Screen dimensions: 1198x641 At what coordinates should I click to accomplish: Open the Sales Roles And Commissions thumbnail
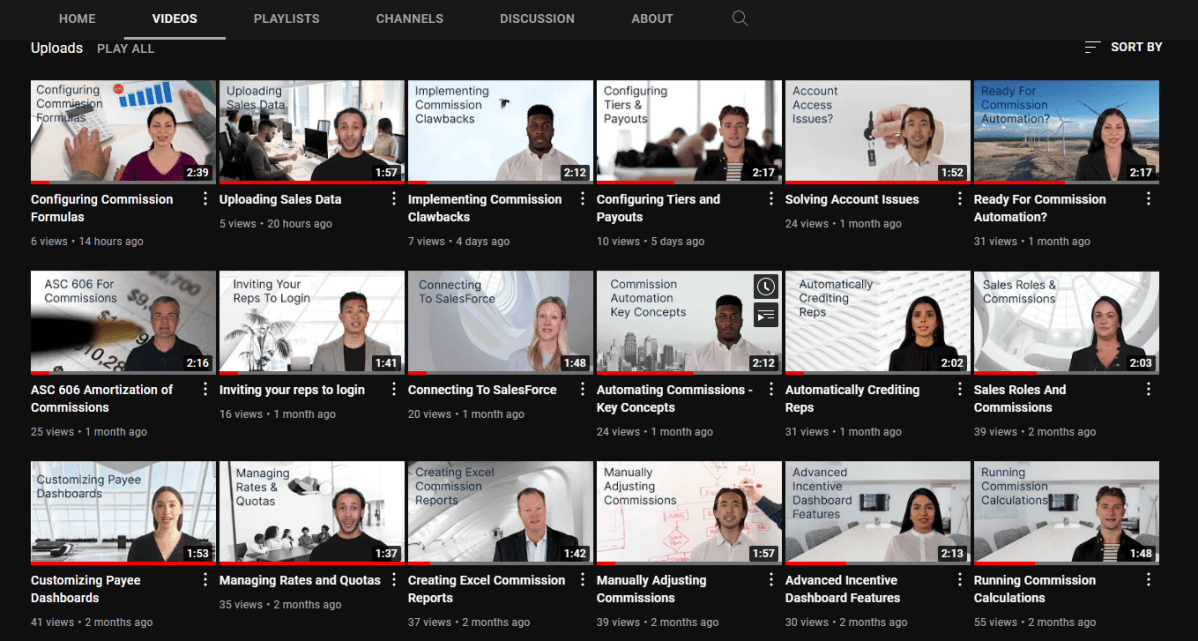coord(1066,321)
